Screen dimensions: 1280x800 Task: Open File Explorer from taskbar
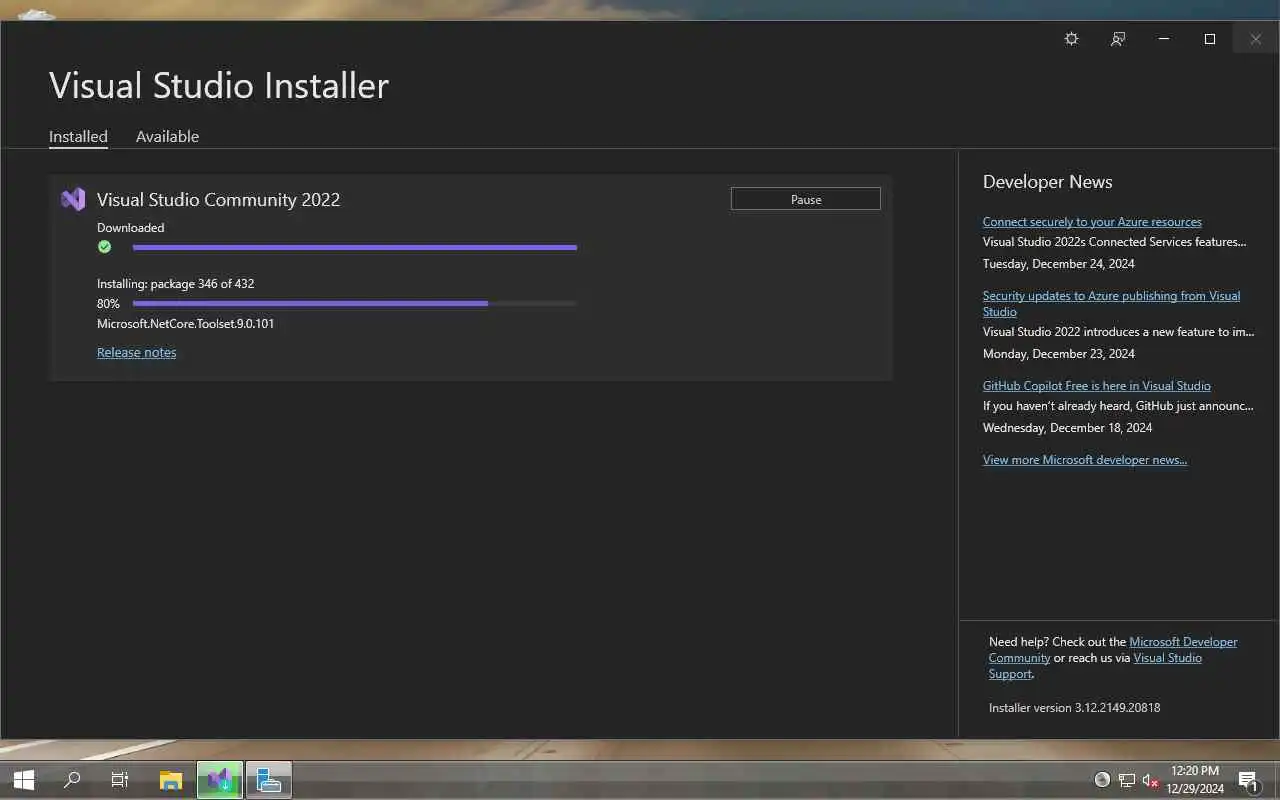tap(171, 780)
